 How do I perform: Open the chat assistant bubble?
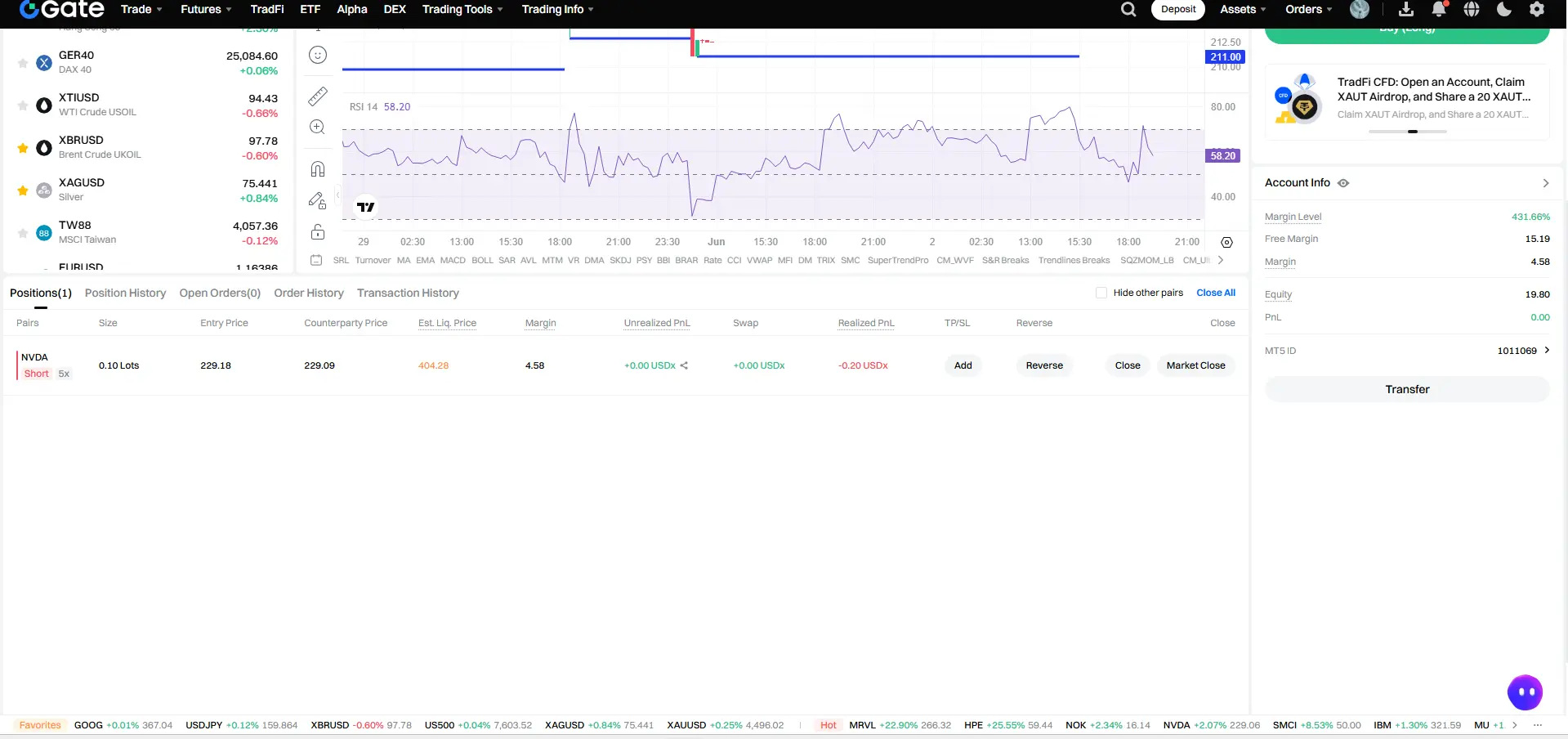coord(1525,693)
